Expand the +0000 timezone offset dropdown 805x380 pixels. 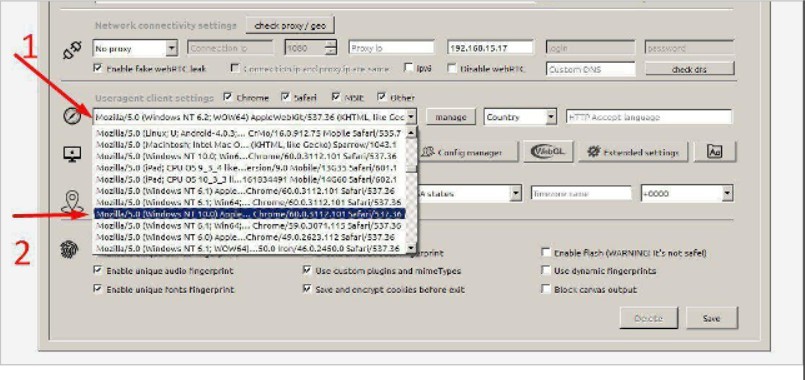(x=687, y=194)
